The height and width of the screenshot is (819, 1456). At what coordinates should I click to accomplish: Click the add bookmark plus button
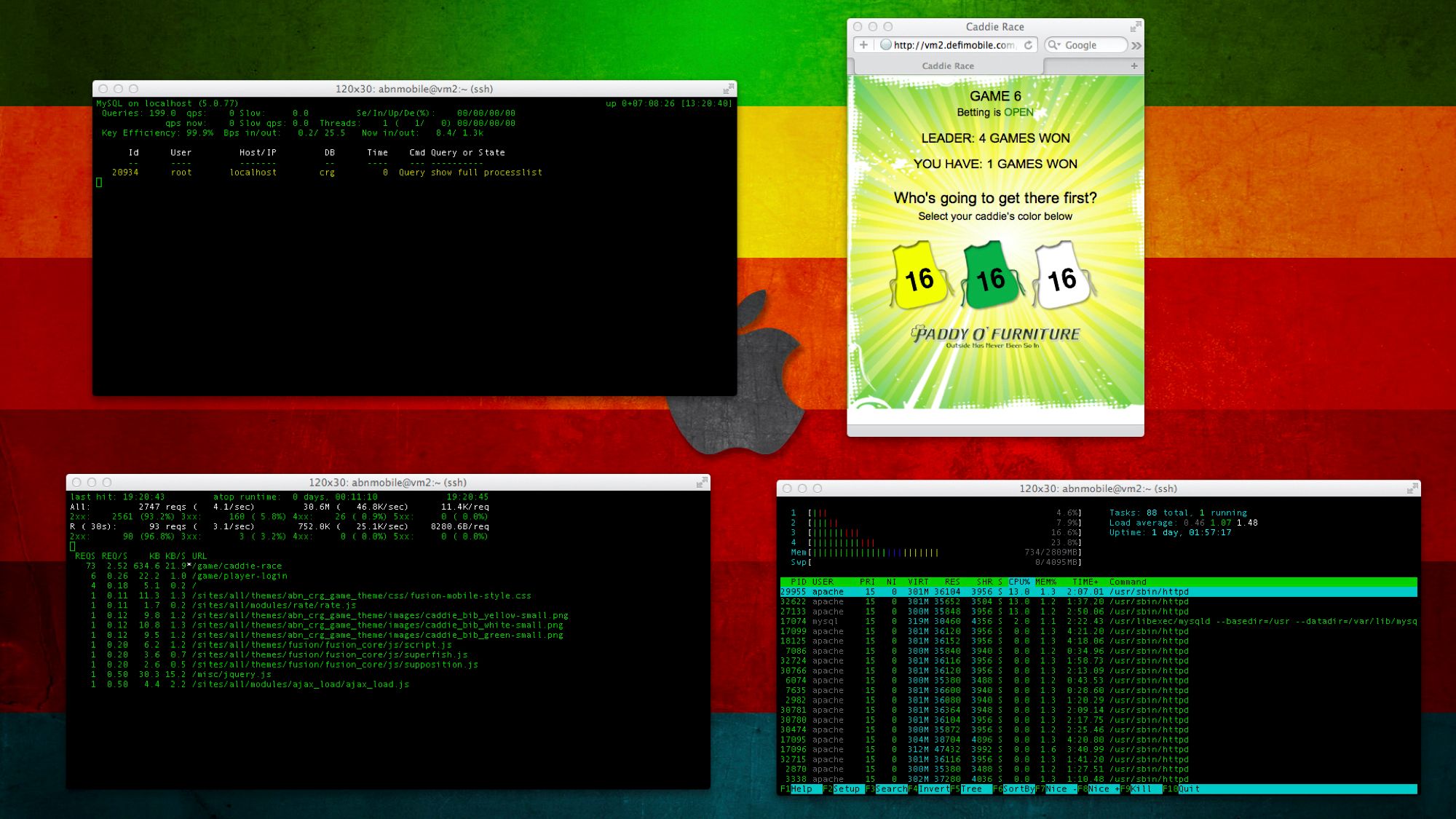tap(863, 45)
